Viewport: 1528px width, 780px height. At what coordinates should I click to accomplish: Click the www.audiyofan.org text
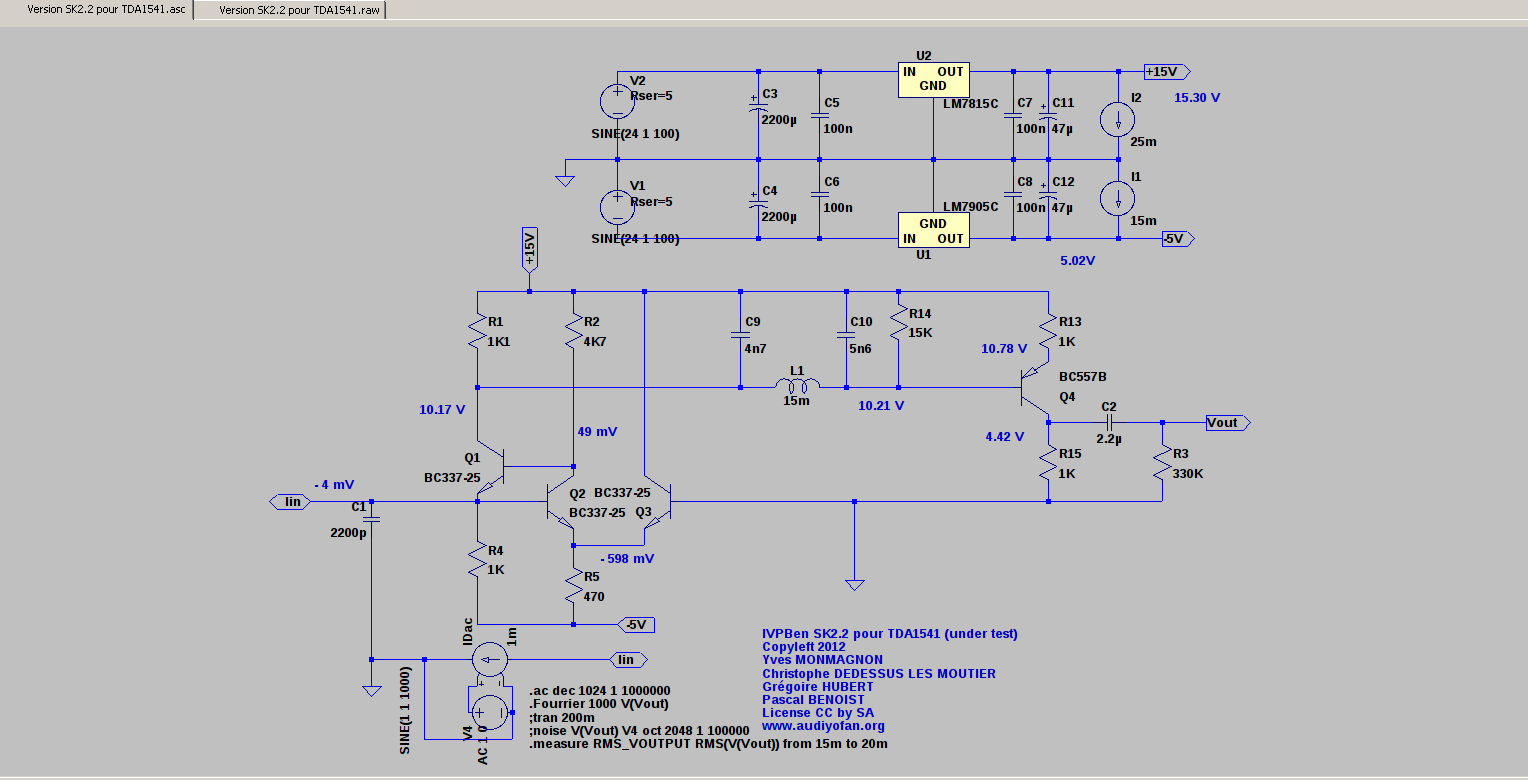(823, 726)
